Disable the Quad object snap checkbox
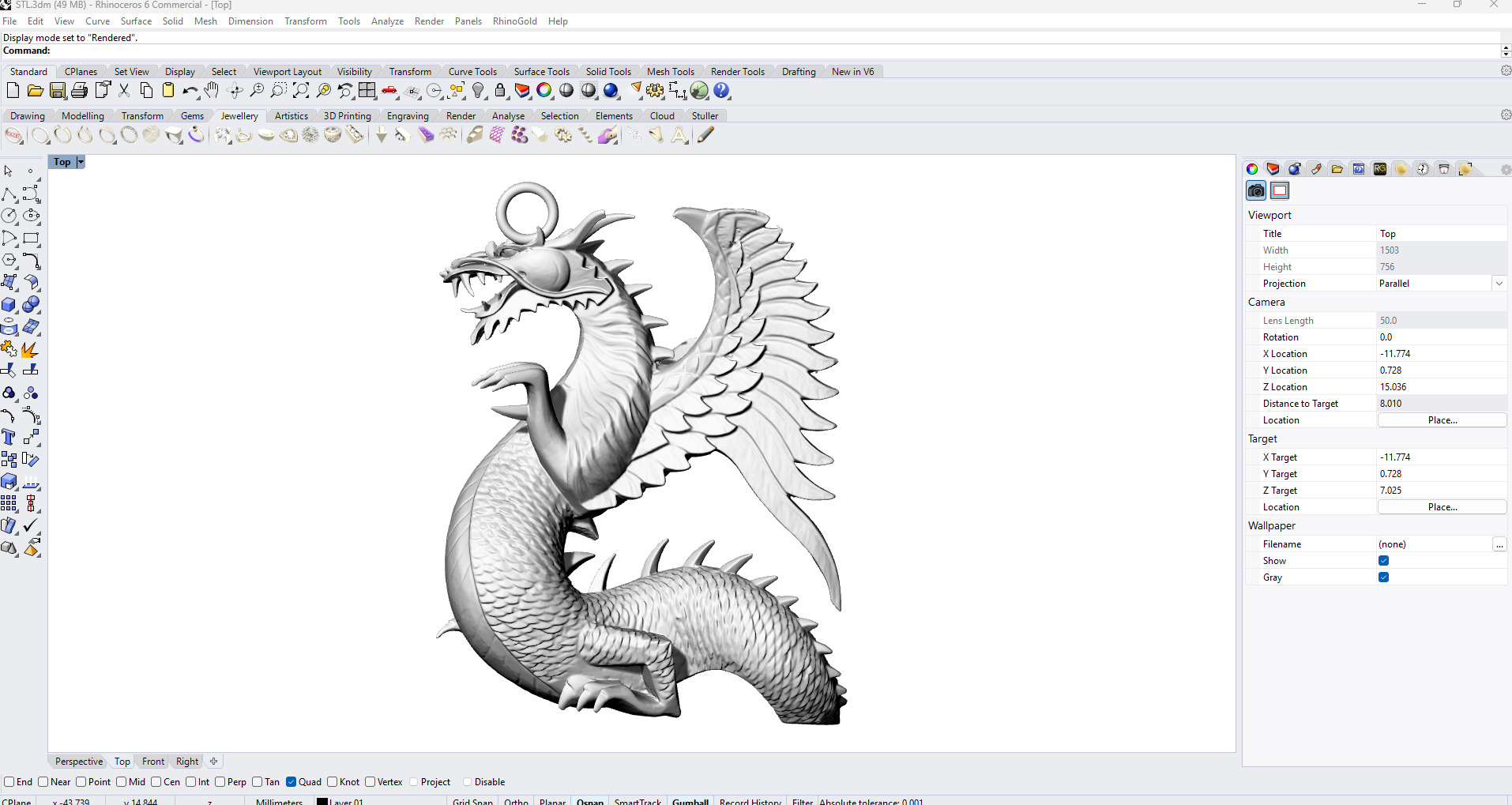The height and width of the screenshot is (805, 1512). (291, 782)
